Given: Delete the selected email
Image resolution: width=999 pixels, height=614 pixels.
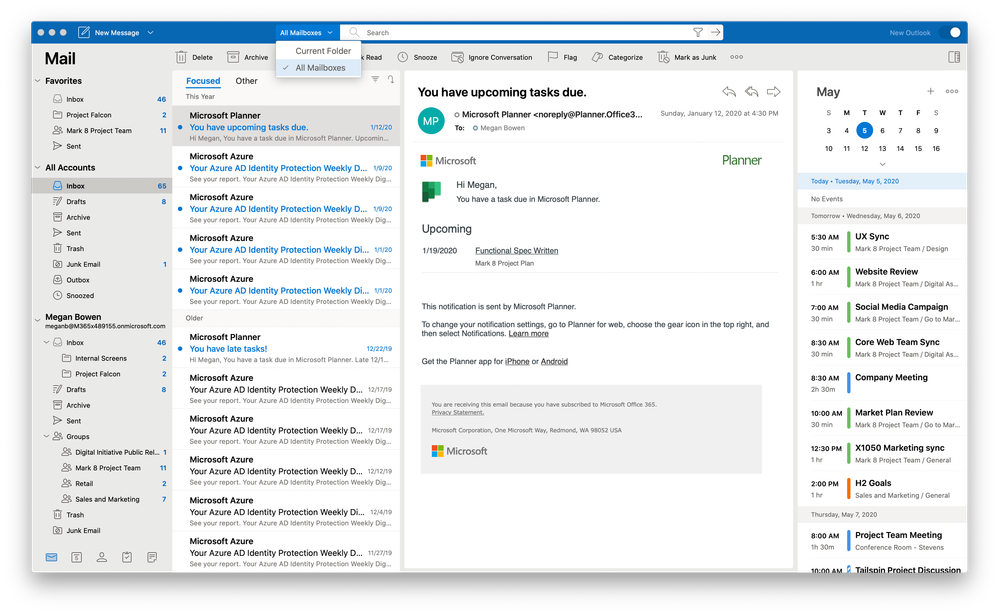Looking at the screenshot, I should coord(194,57).
